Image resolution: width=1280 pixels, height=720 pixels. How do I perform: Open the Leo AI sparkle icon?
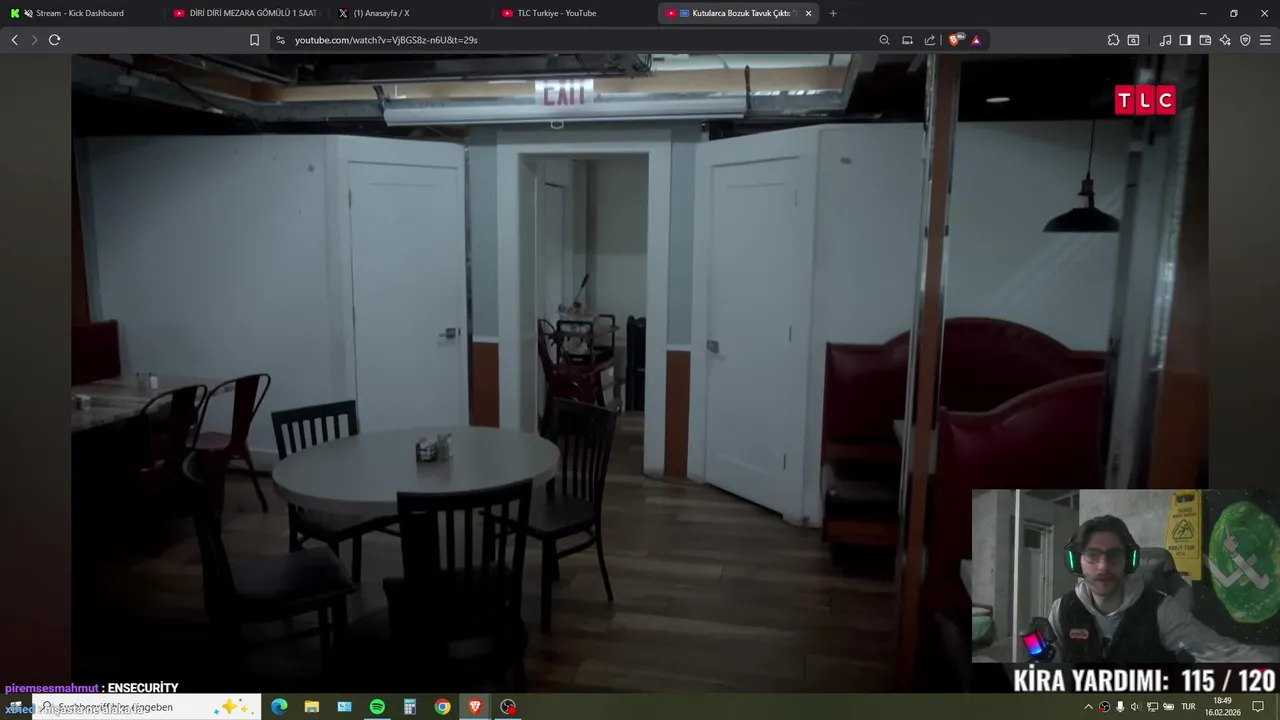(1225, 40)
